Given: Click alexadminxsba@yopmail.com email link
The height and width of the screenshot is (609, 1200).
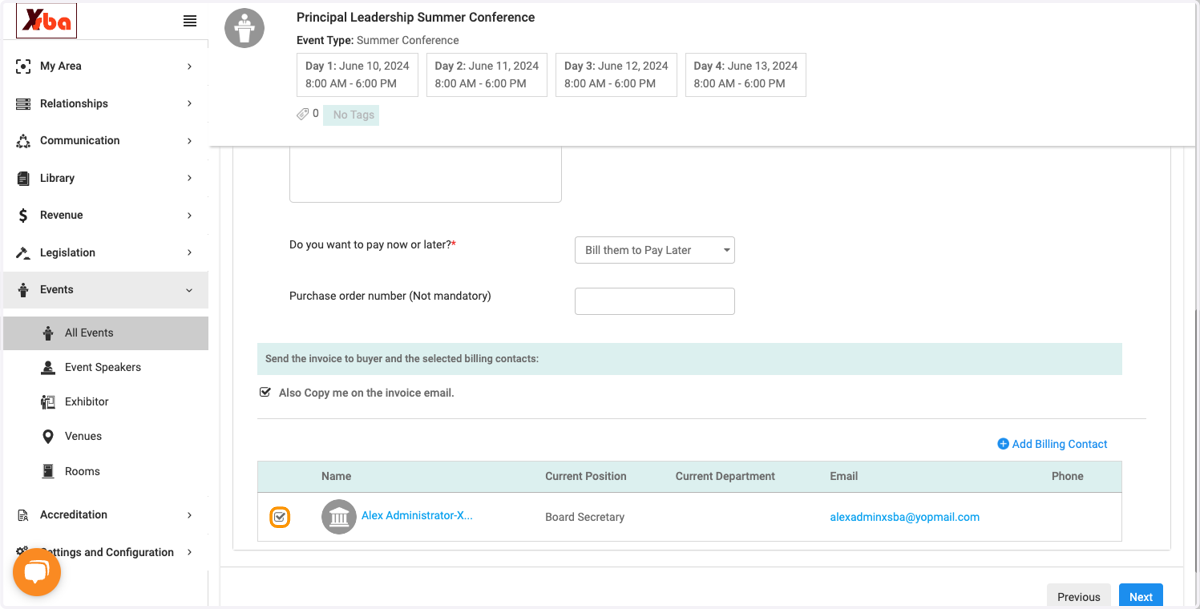Looking at the screenshot, I should pos(905,517).
